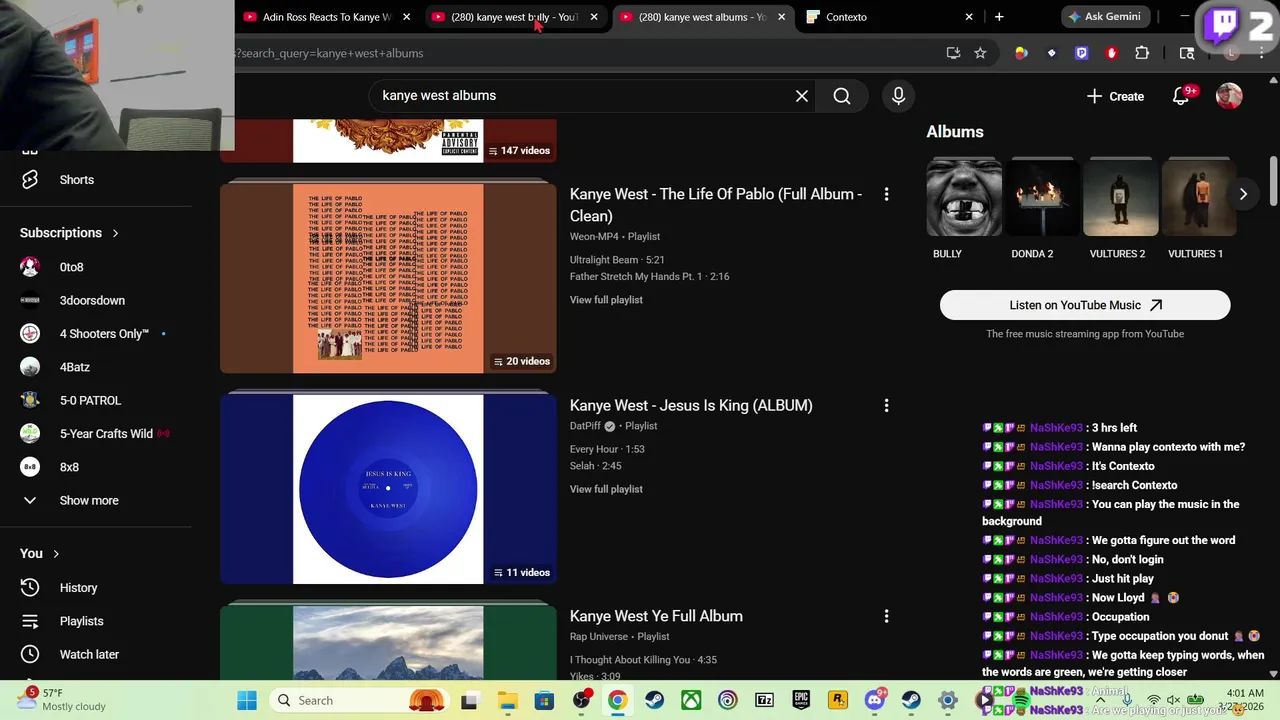Open the notifications bell
The height and width of the screenshot is (720, 1280).
click(x=1181, y=96)
